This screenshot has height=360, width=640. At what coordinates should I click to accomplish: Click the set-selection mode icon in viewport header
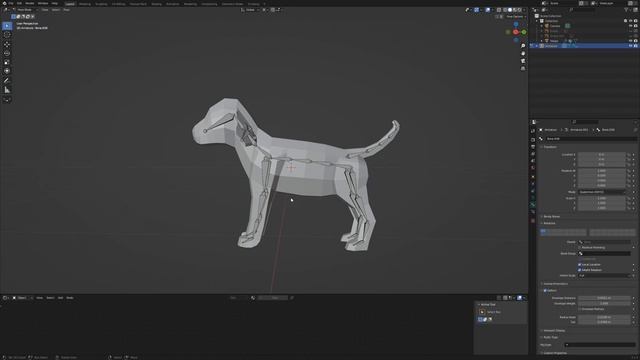tap(13, 17)
